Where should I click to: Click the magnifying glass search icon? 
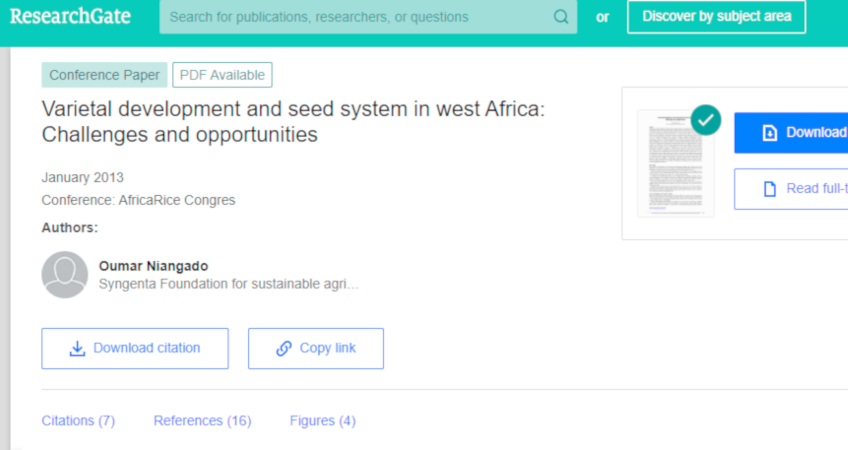tap(561, 17)
